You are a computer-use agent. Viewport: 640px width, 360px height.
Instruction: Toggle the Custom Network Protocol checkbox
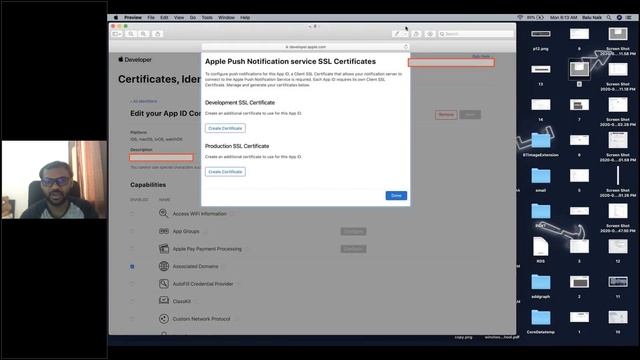point(132,319)
